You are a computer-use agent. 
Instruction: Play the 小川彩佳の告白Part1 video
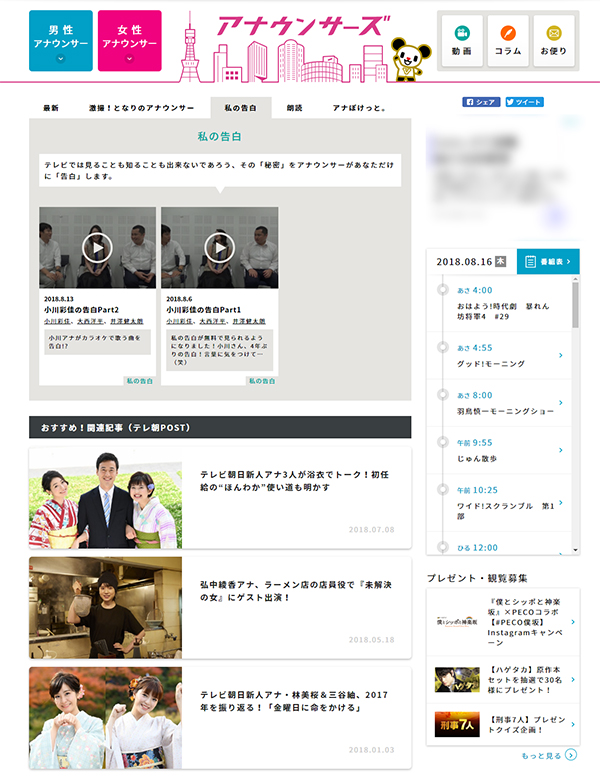click(x=219, y=247)
